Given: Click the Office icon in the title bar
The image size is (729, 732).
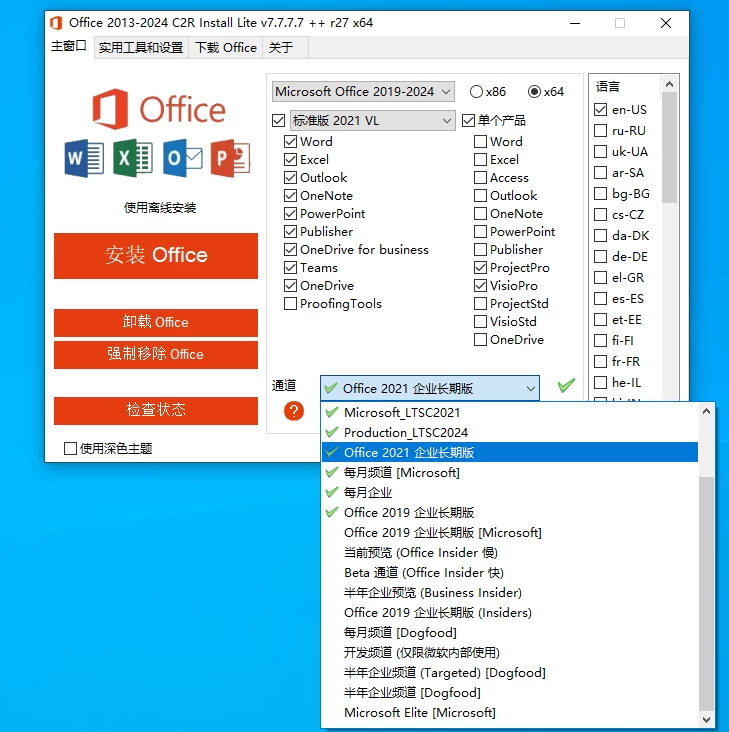Looking at the screenshot, I should (x=56, y=23).
